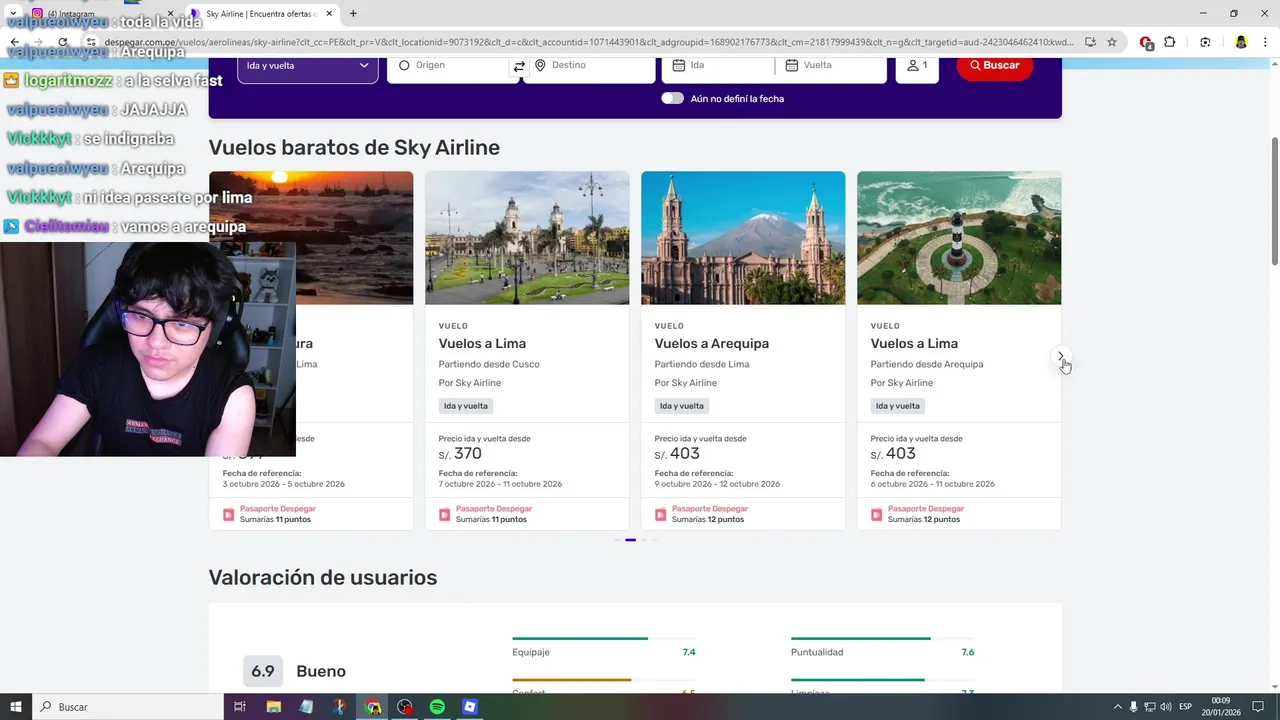Click the red Buscar search button
The height and width of the screenshot is (720, 1280).
995,65
